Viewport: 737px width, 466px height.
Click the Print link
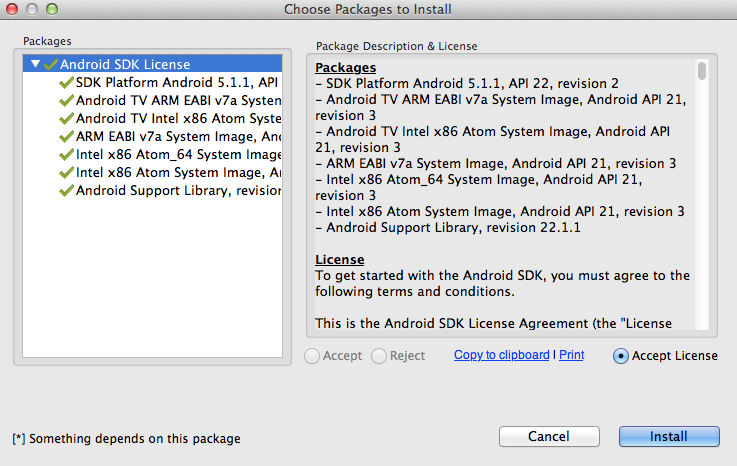pyautogui.click(x=572, y=355)
